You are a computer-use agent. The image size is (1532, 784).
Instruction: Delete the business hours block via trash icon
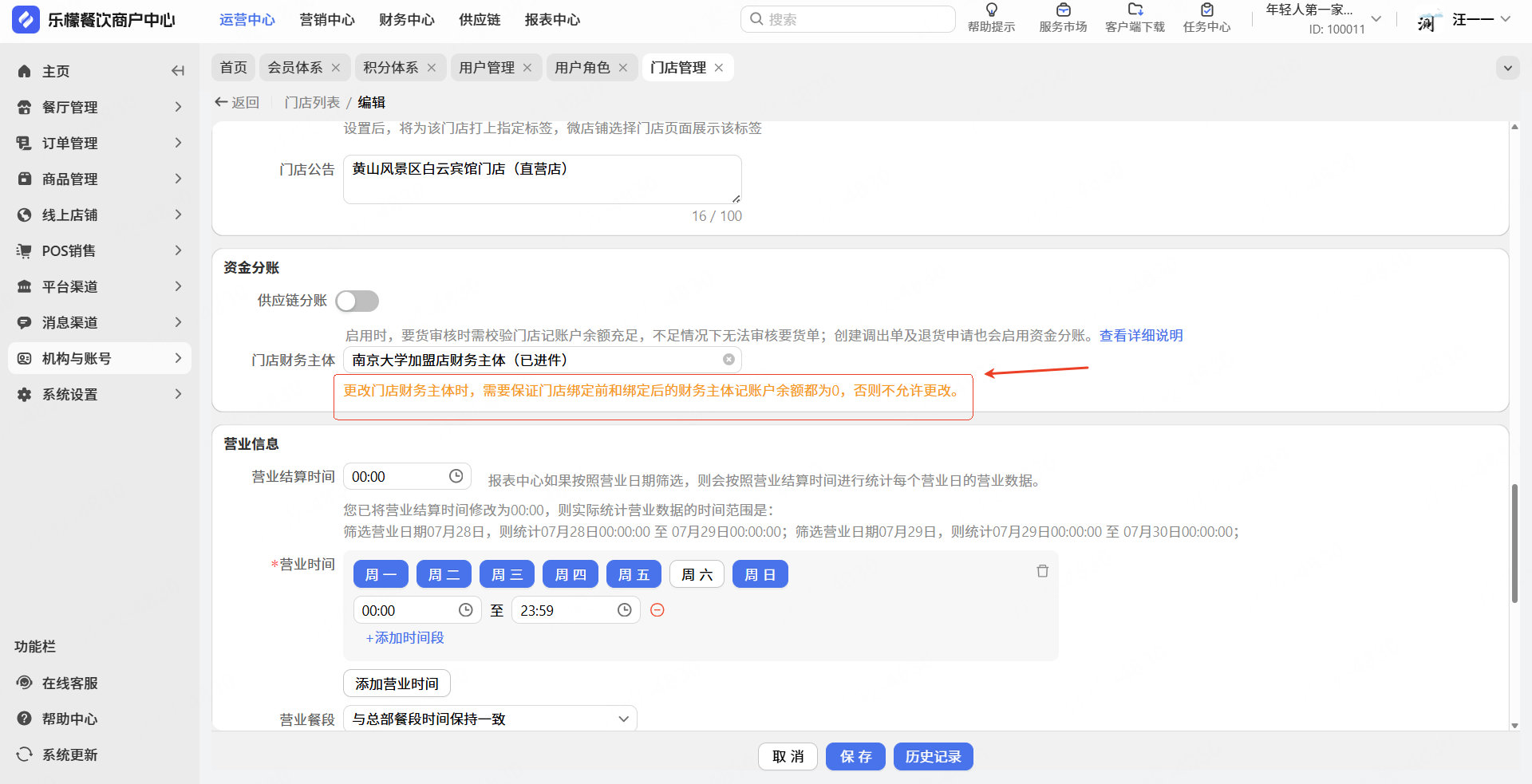coord(1042,571)
